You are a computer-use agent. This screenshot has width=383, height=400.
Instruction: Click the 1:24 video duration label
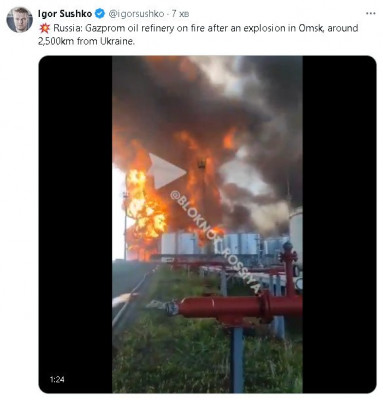(57, 379)
